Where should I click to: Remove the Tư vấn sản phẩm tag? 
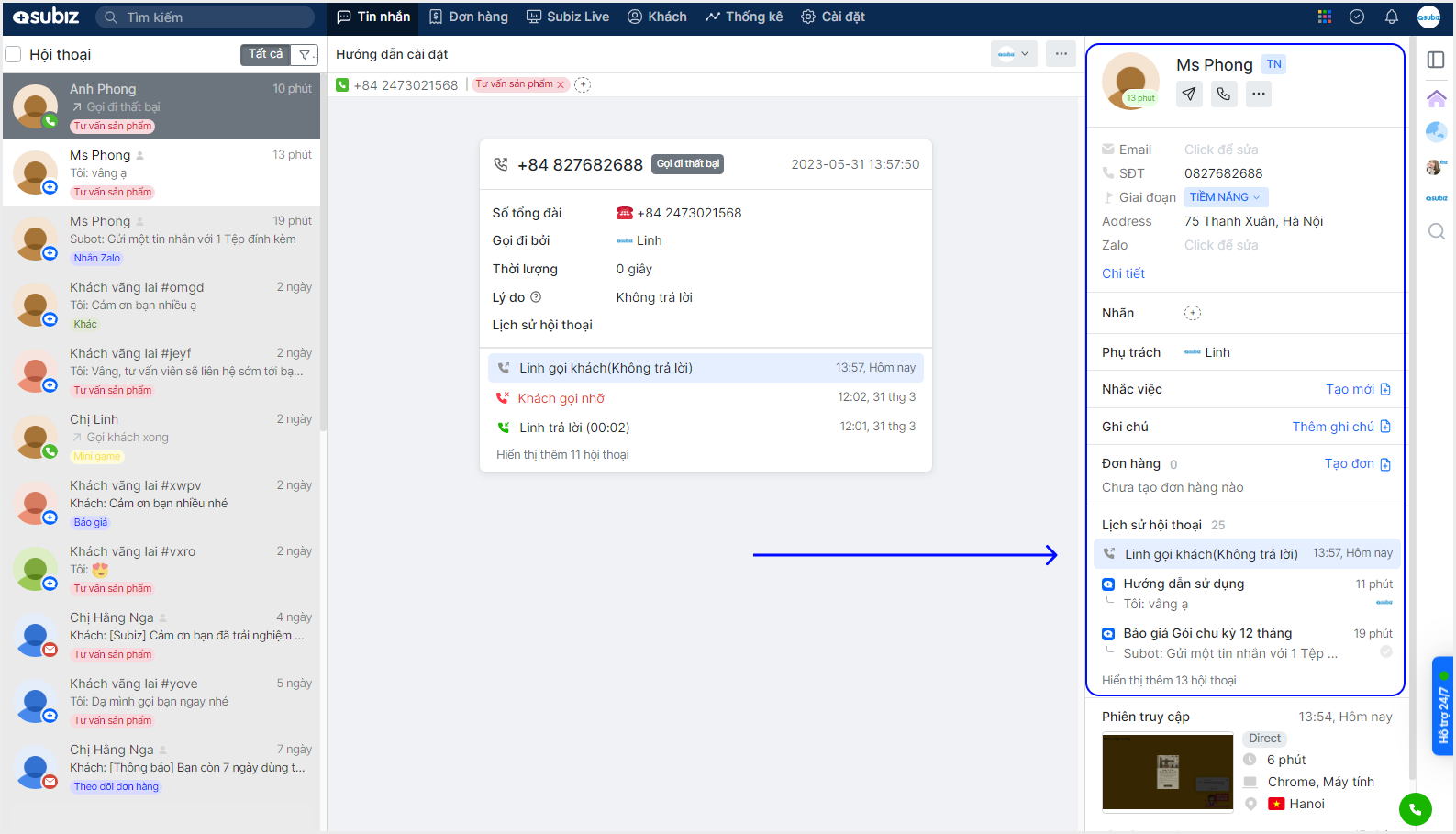tap(561, 84)
